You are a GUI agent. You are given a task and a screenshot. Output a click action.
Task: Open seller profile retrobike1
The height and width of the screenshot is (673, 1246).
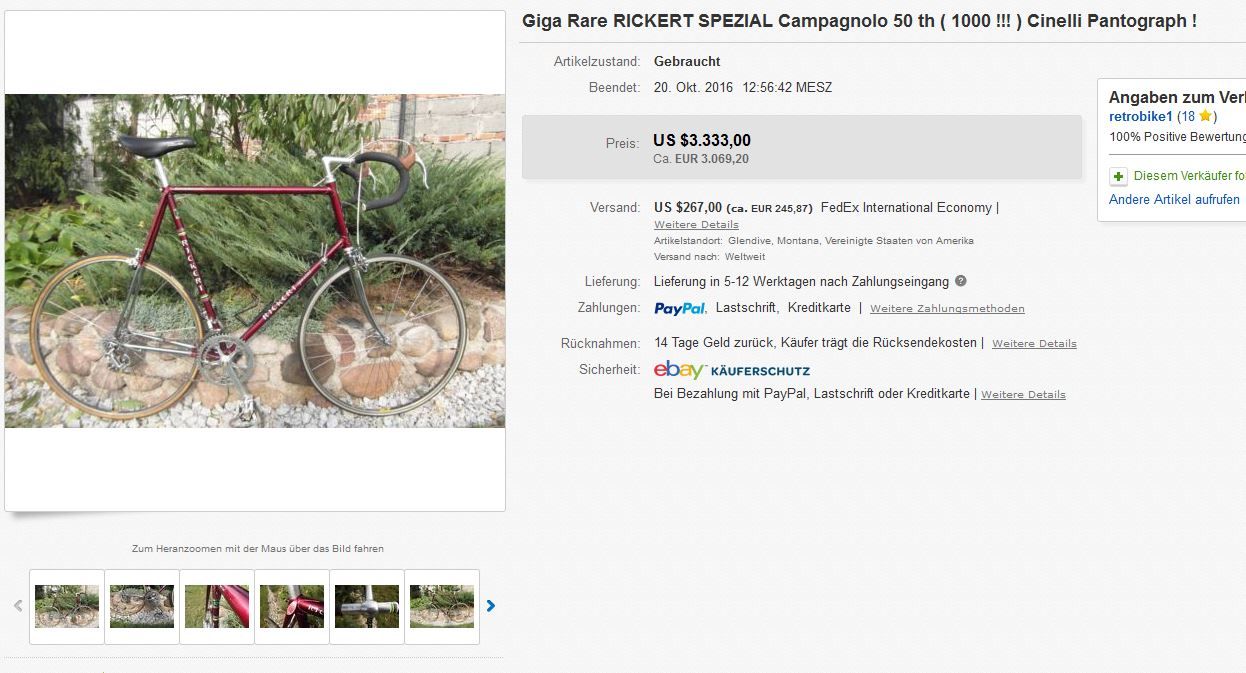tap(1141, 116)
